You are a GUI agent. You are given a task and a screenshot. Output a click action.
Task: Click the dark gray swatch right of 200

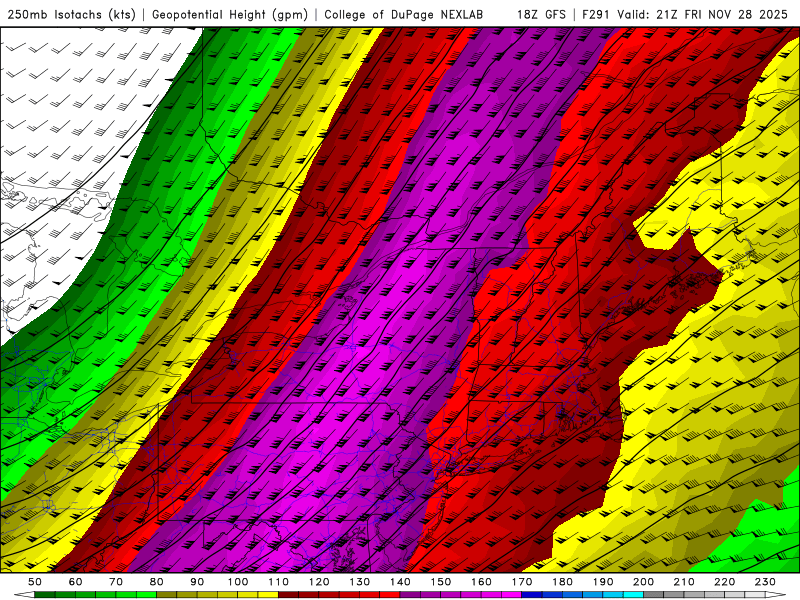654,594
